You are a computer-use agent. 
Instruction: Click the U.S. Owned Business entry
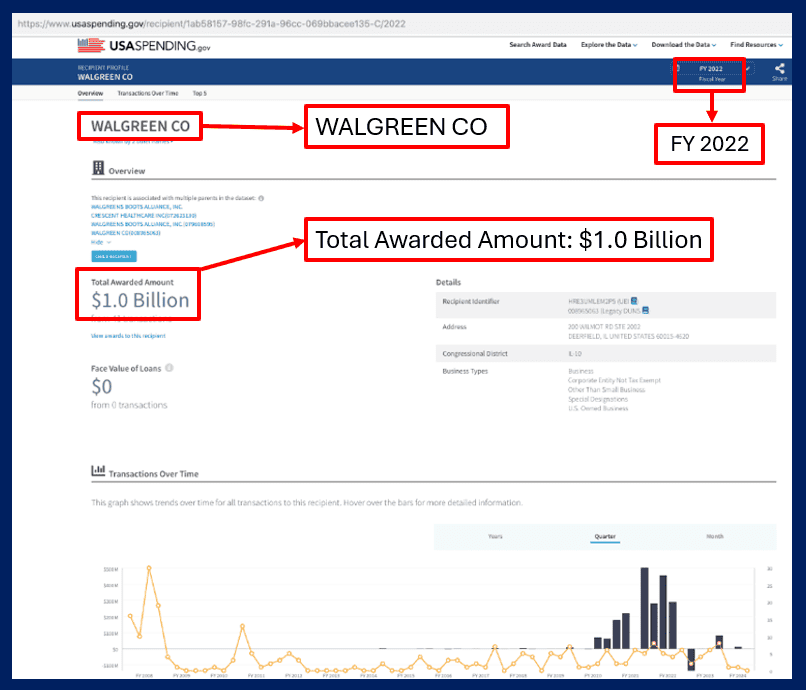598,408
